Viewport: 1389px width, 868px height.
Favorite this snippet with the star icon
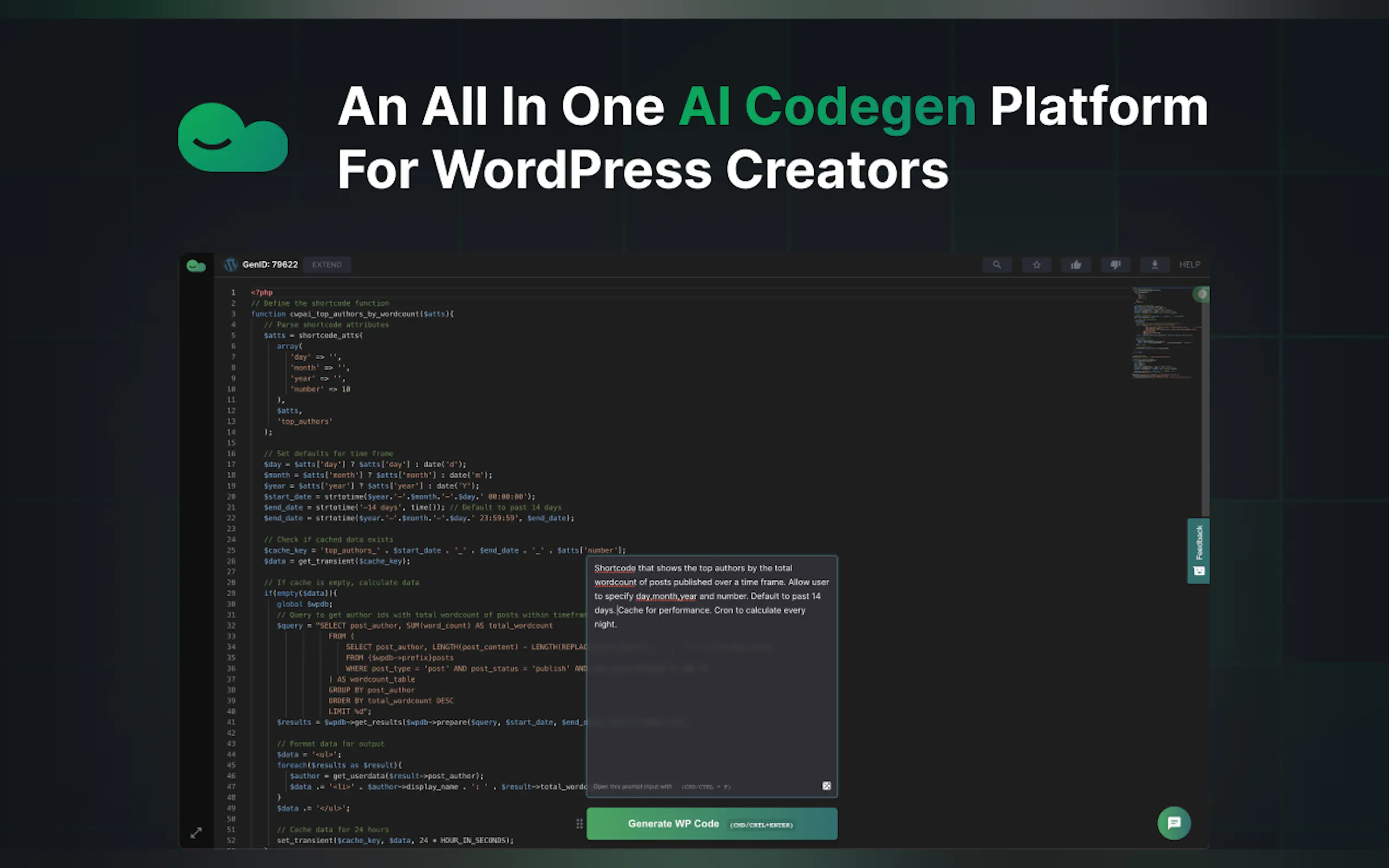1036,265
